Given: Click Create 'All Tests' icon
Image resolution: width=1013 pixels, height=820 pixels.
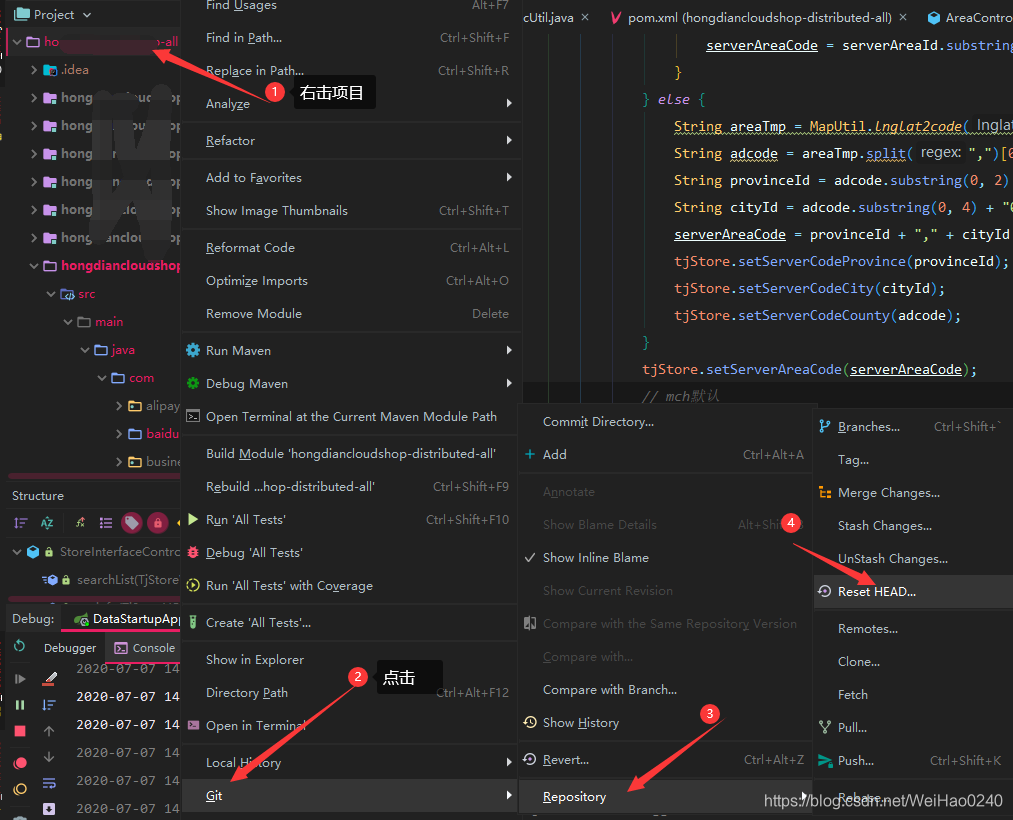Looking at the screenshot, I should click(193, 622).
